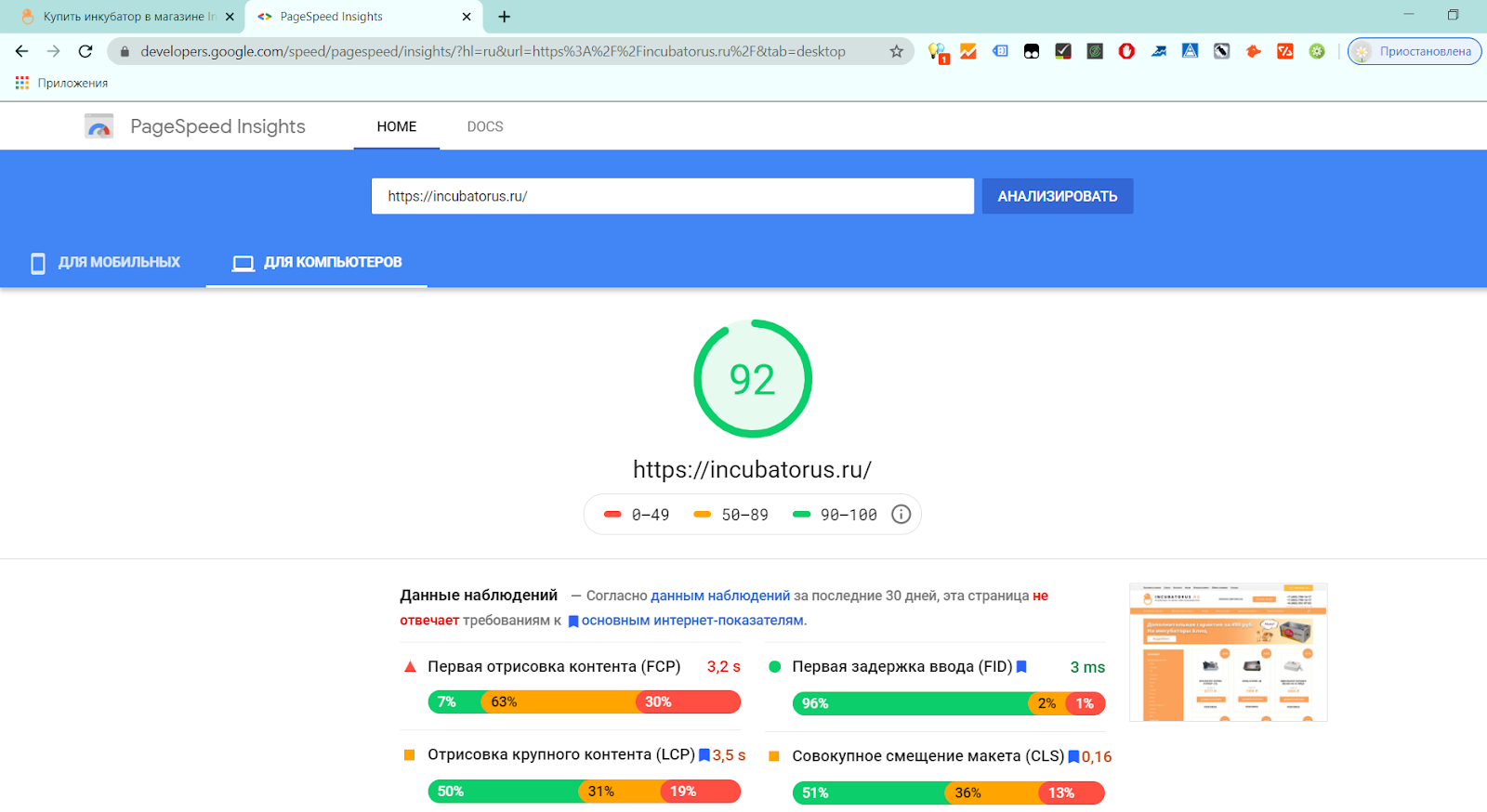The height and width of the screenshot is (812, 1487).
Task: Click the Данные наблюдений heading
Action: 479,595
